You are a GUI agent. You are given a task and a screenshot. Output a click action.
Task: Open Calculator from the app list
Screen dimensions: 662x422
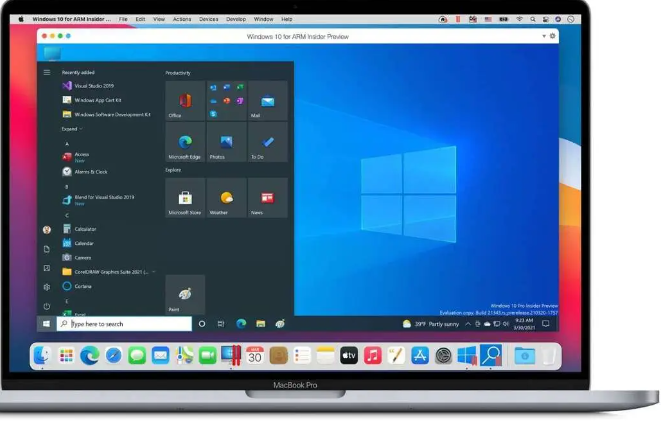(79, 229)
